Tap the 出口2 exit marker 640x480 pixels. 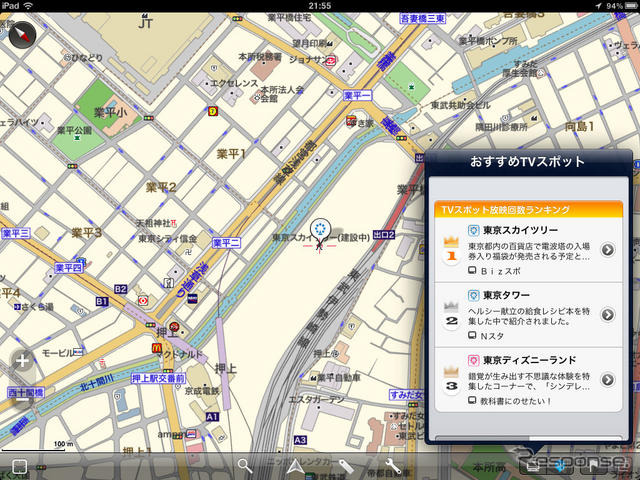(x=384, y=235)
